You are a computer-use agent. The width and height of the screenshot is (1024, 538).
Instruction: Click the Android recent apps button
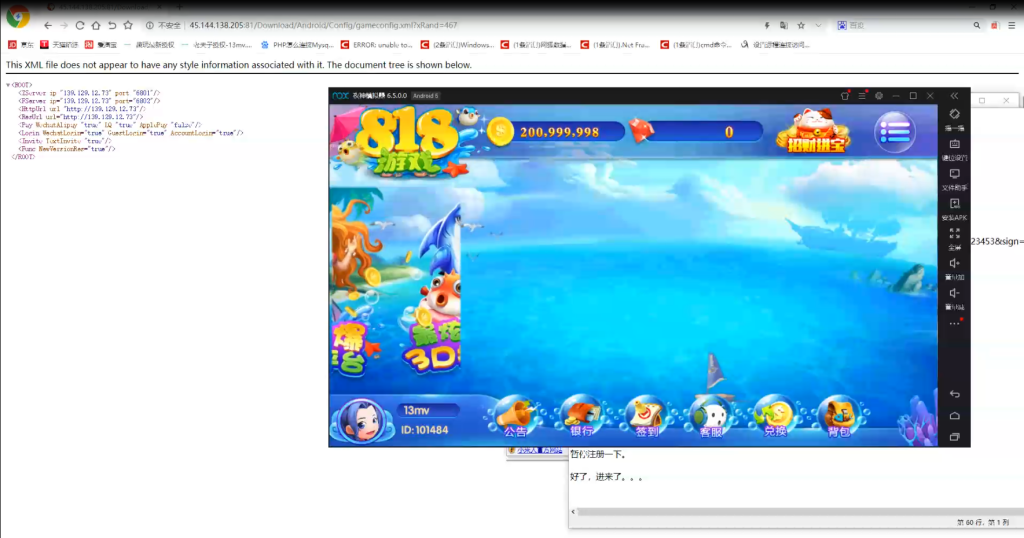point(954,437)
